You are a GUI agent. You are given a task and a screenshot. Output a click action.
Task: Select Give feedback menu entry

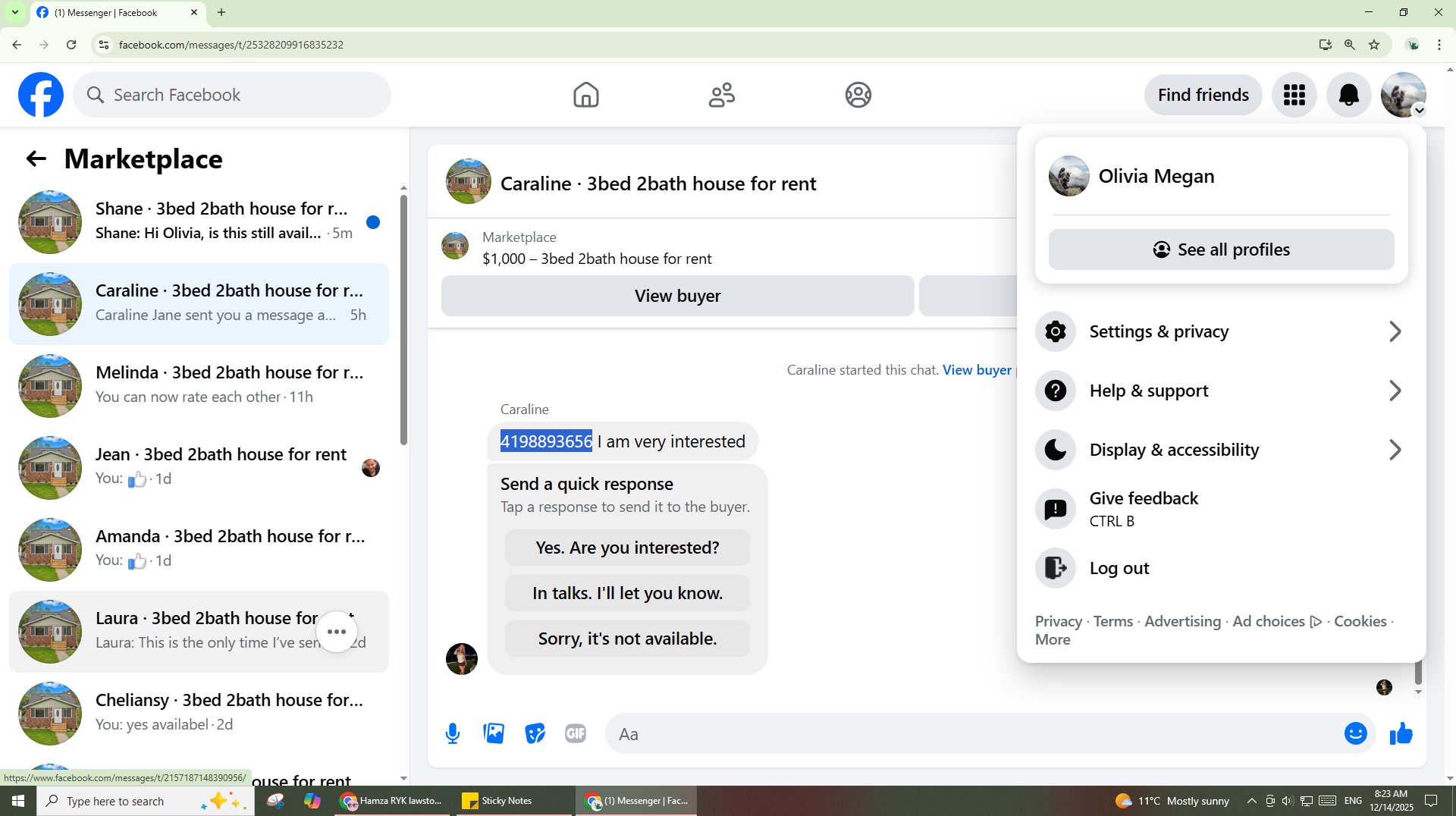point(1221,509)
